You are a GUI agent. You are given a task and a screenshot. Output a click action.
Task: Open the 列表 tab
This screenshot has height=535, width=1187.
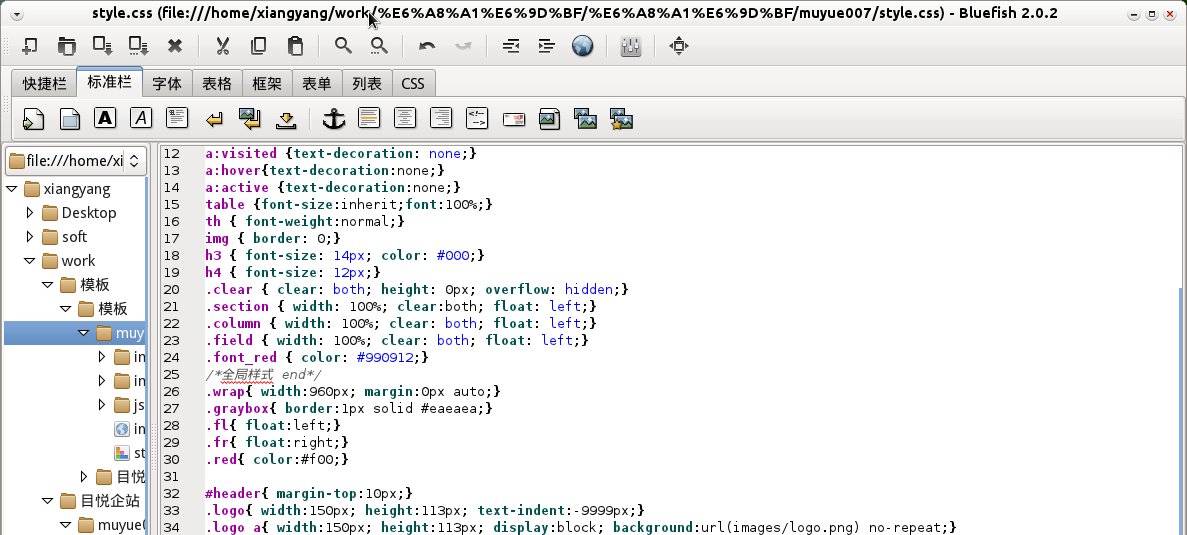click(367, 83)
